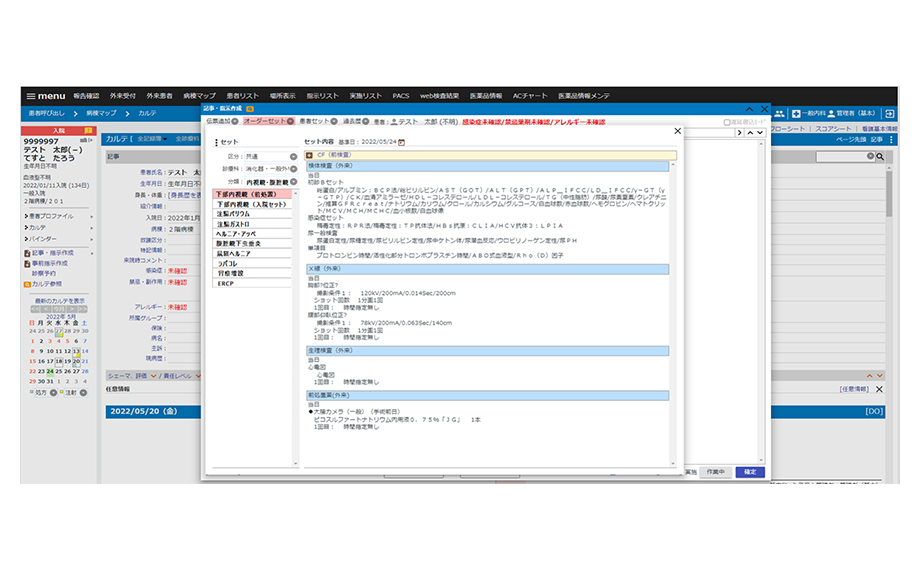Open 患者リスト in top menu bar
This screenshot has width=920, height=570.
tap(243, 96)
